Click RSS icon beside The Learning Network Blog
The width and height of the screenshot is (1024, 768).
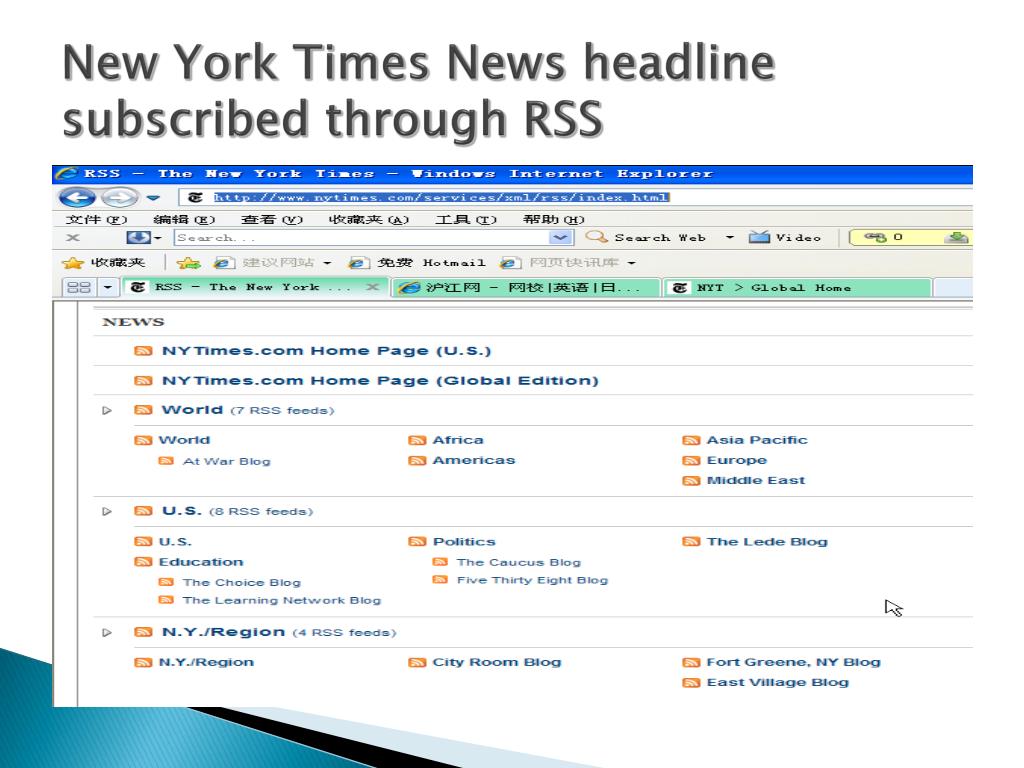tap(167, 600)
